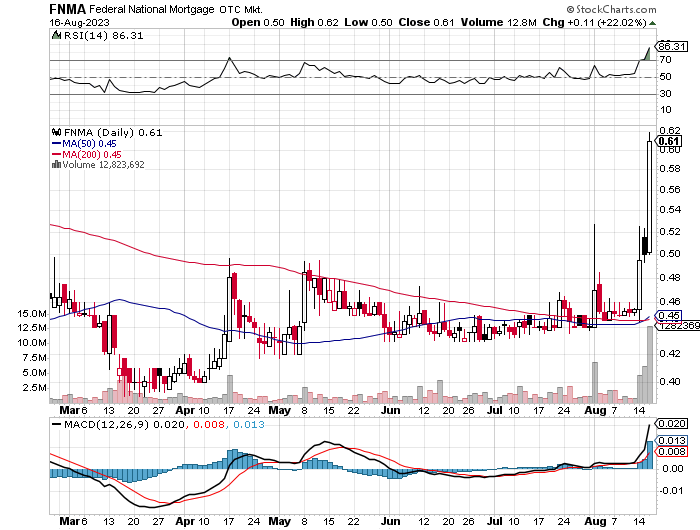Screen dimensions: 700x530
Task: Click the RSI axis label 30
Action: coord(665,93)
